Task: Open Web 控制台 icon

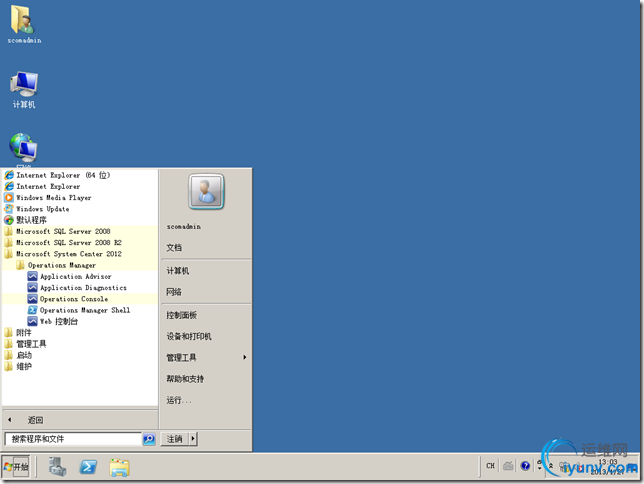Action: tap(32, 321)
